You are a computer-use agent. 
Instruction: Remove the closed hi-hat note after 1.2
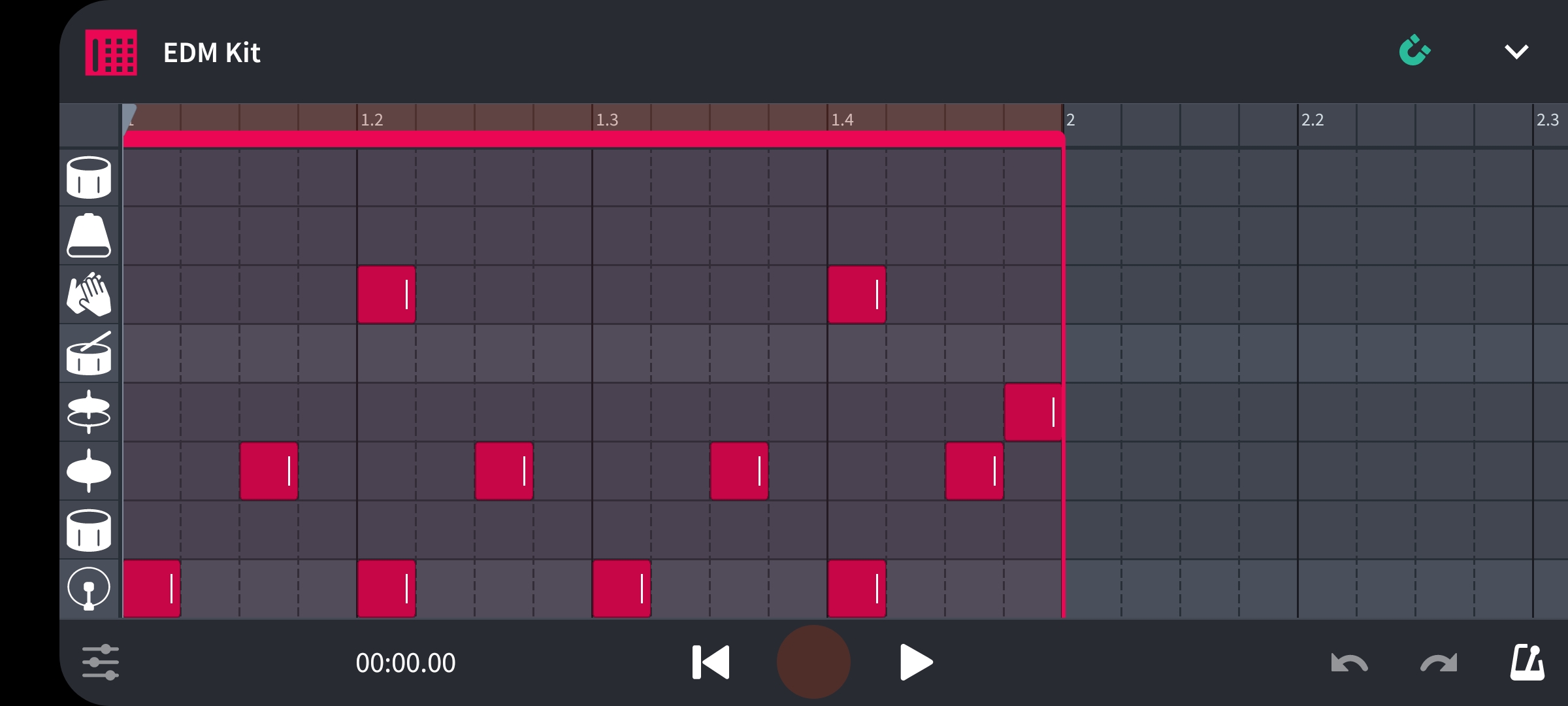pos(504,471)
